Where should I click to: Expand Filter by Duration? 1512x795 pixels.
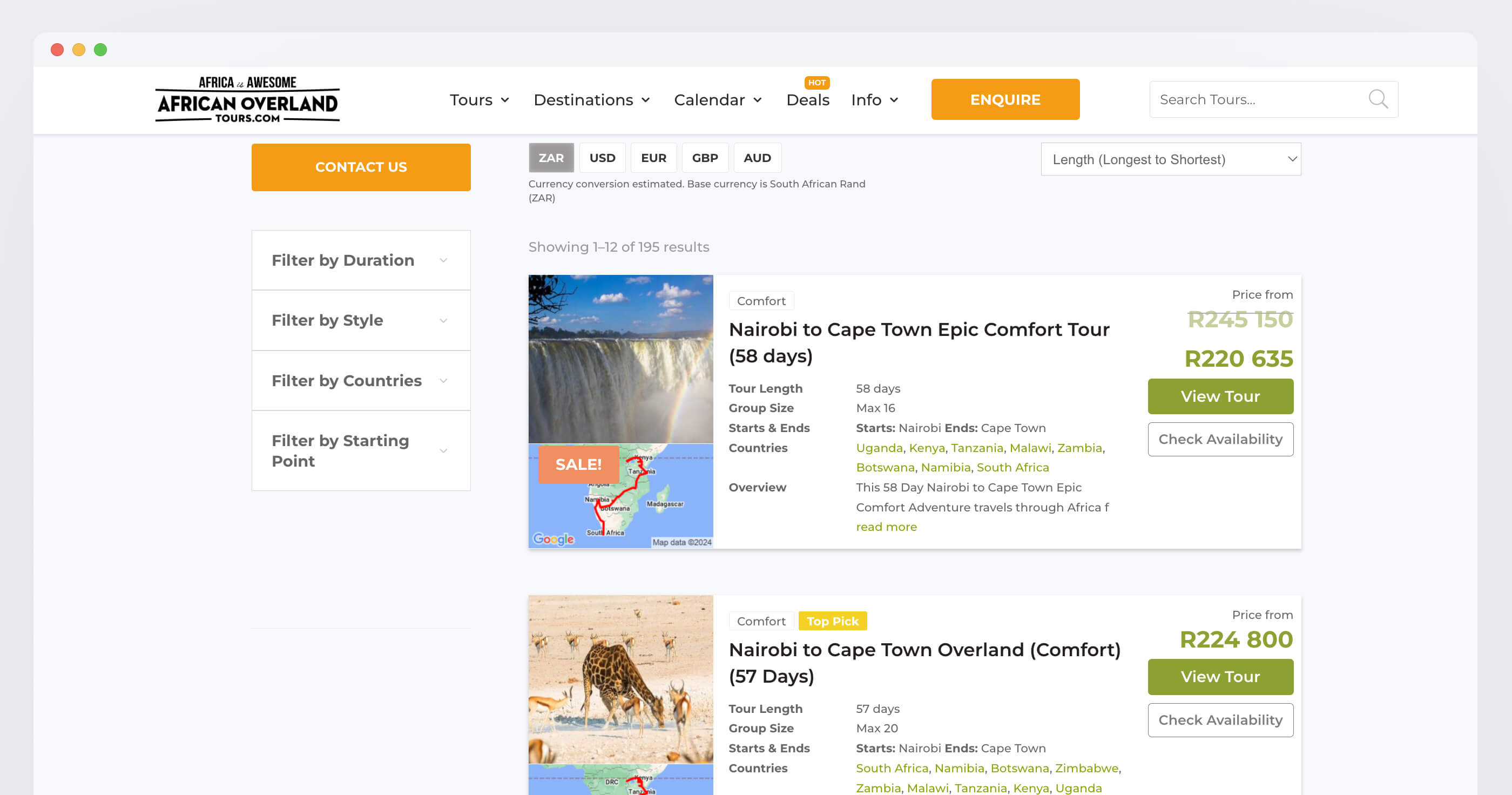360,260
